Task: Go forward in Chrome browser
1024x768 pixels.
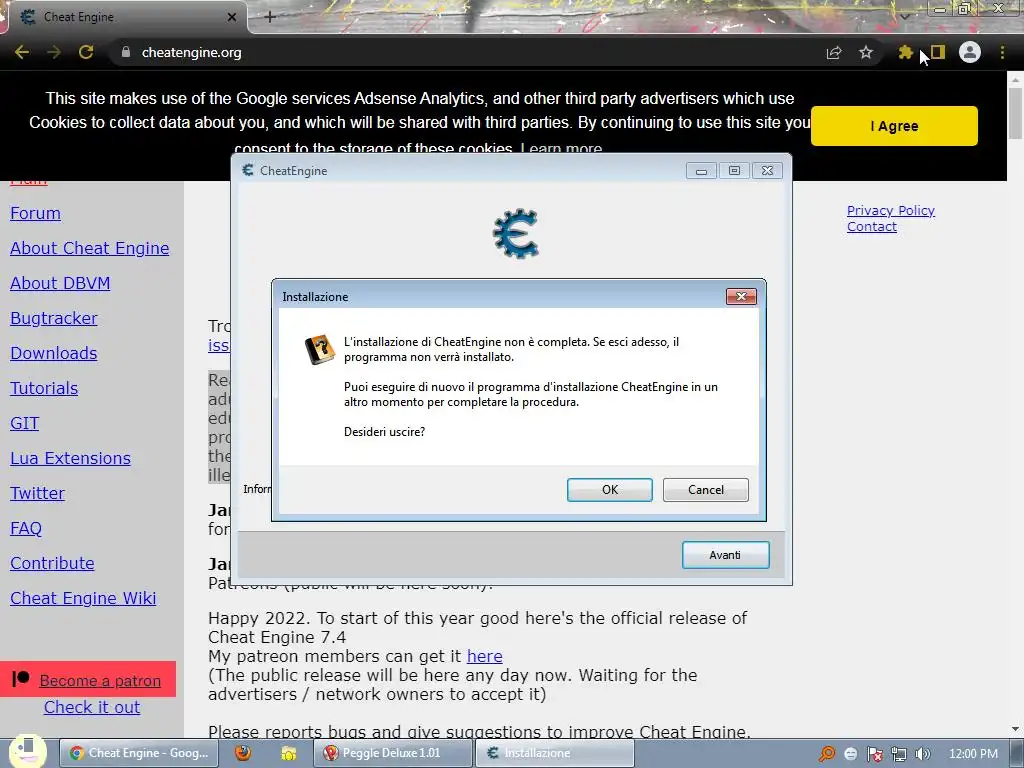Action: click(x=54, y=52)
